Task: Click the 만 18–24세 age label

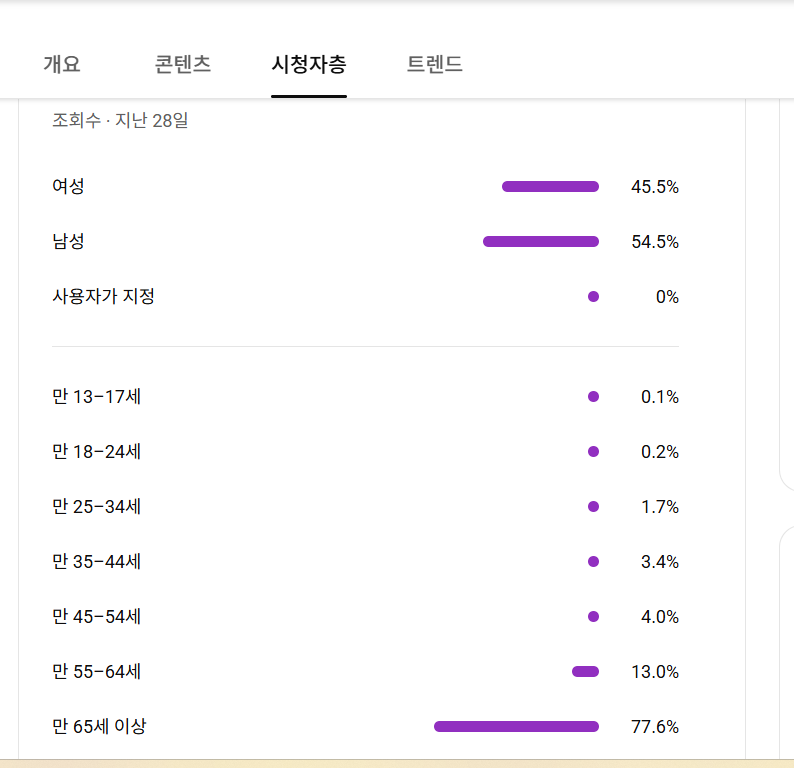Action: [97, 452]
